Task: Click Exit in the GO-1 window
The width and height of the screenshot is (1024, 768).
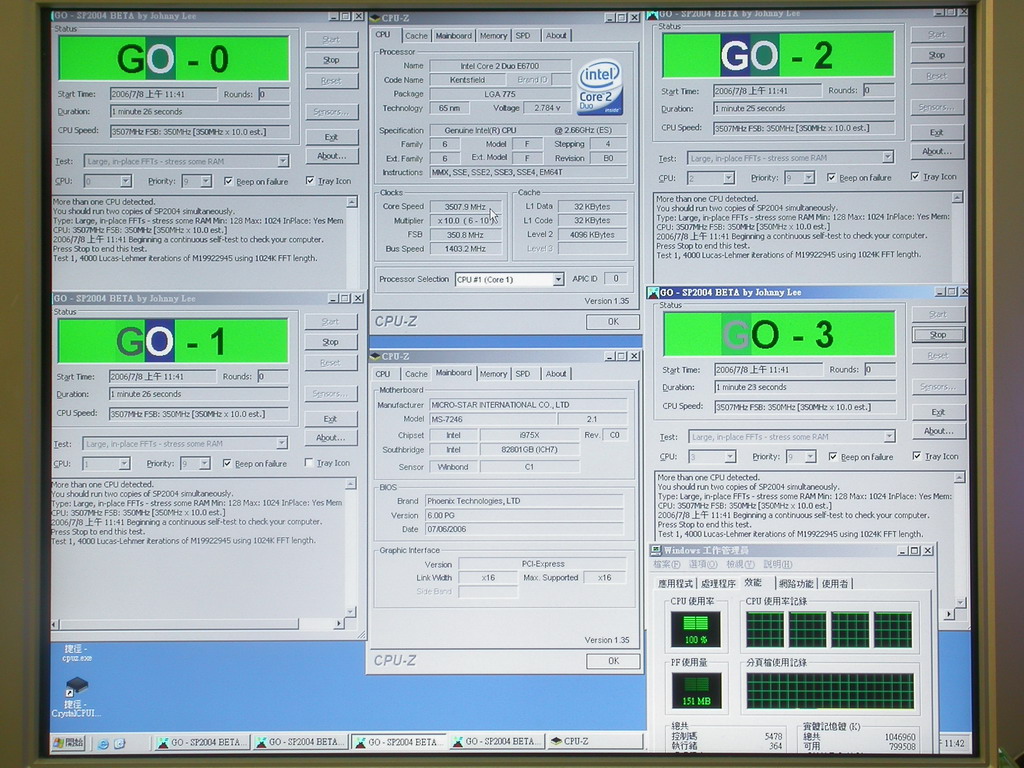Action: point(330,419)
